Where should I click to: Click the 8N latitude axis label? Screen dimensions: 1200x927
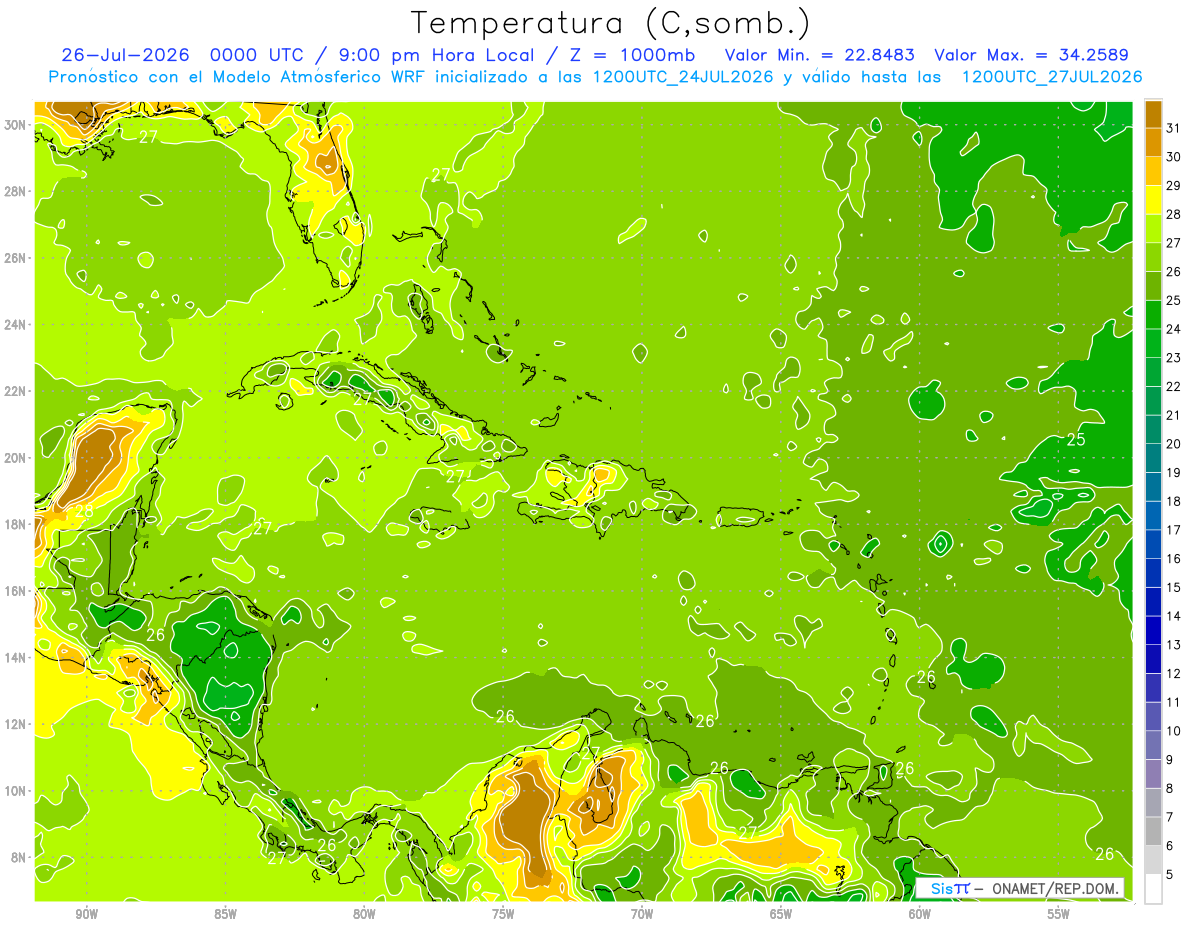tap(19, 857)
